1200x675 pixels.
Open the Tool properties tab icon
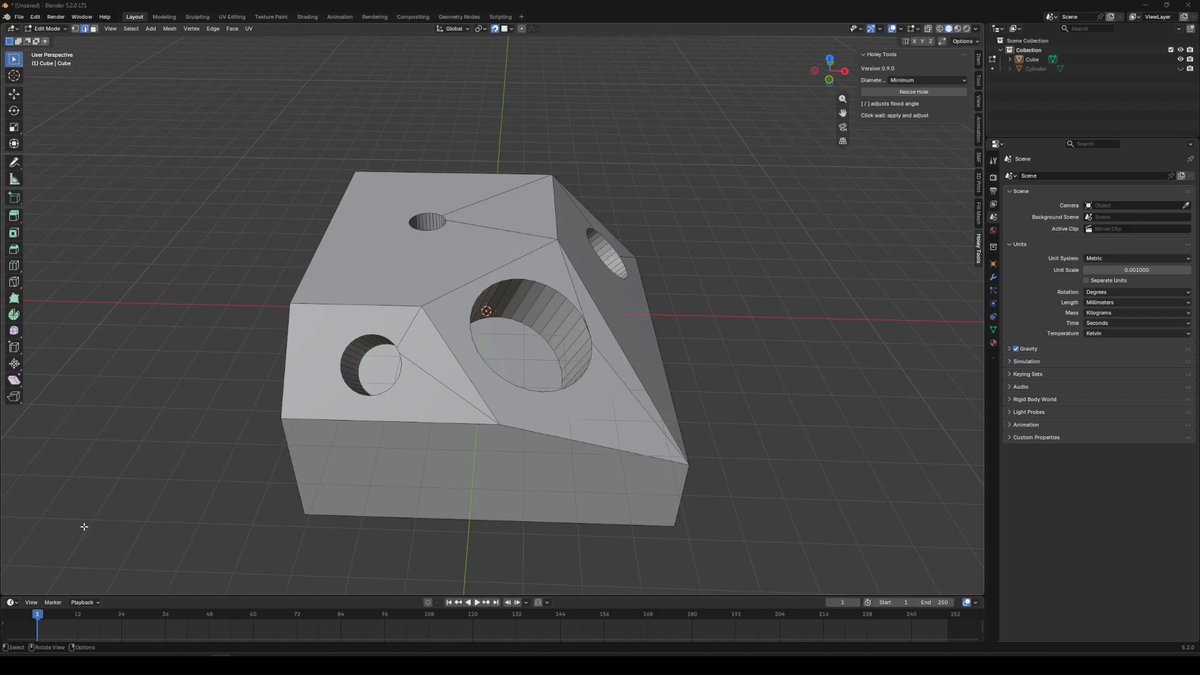(993, 161)
